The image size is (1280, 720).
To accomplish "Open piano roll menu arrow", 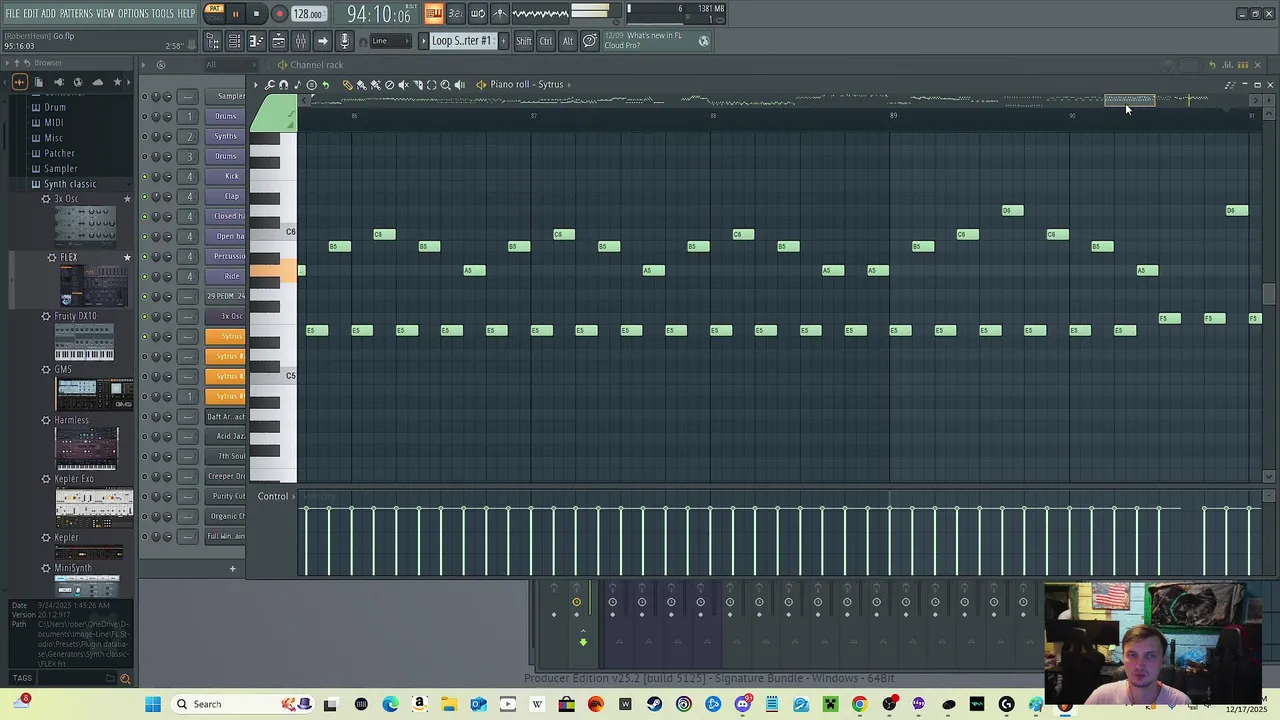I will click(256, 85).
